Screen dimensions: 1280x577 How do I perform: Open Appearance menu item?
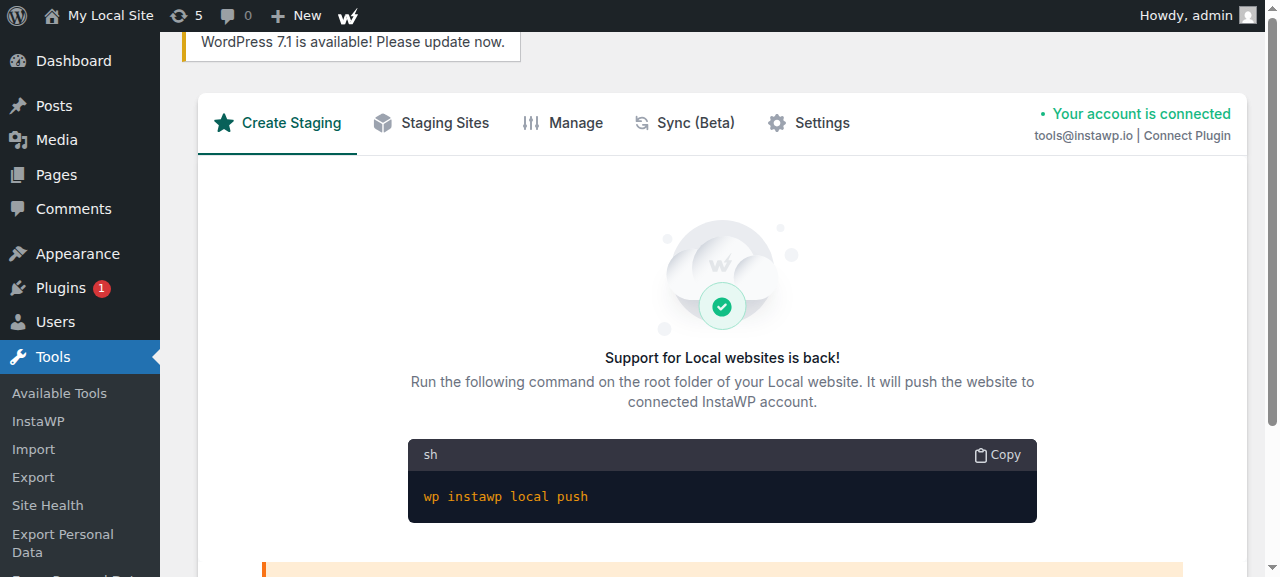tap(80, 254)
